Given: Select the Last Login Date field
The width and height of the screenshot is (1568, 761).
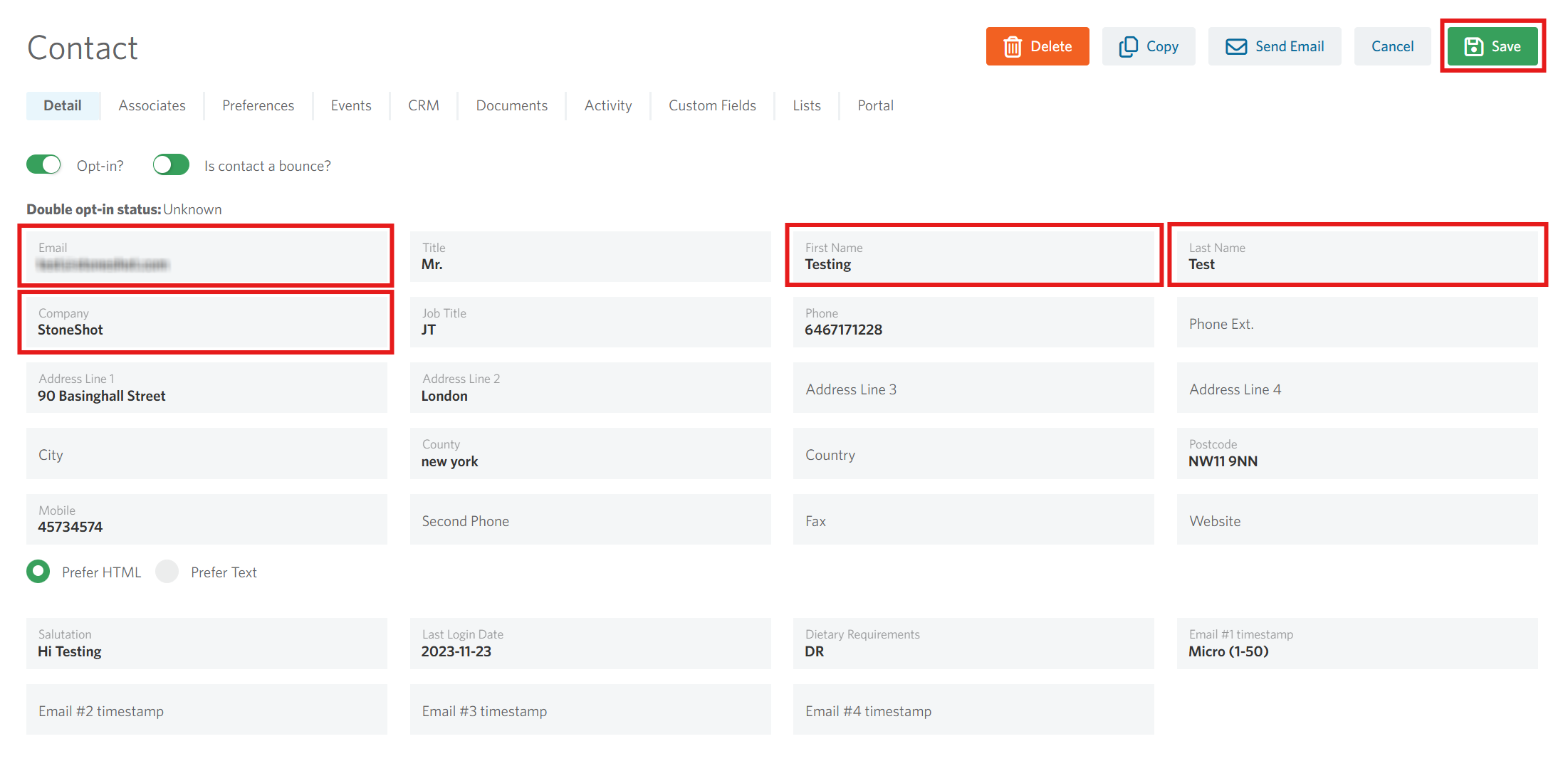Looking at the screenshot, I should click(x=590, y=644).
